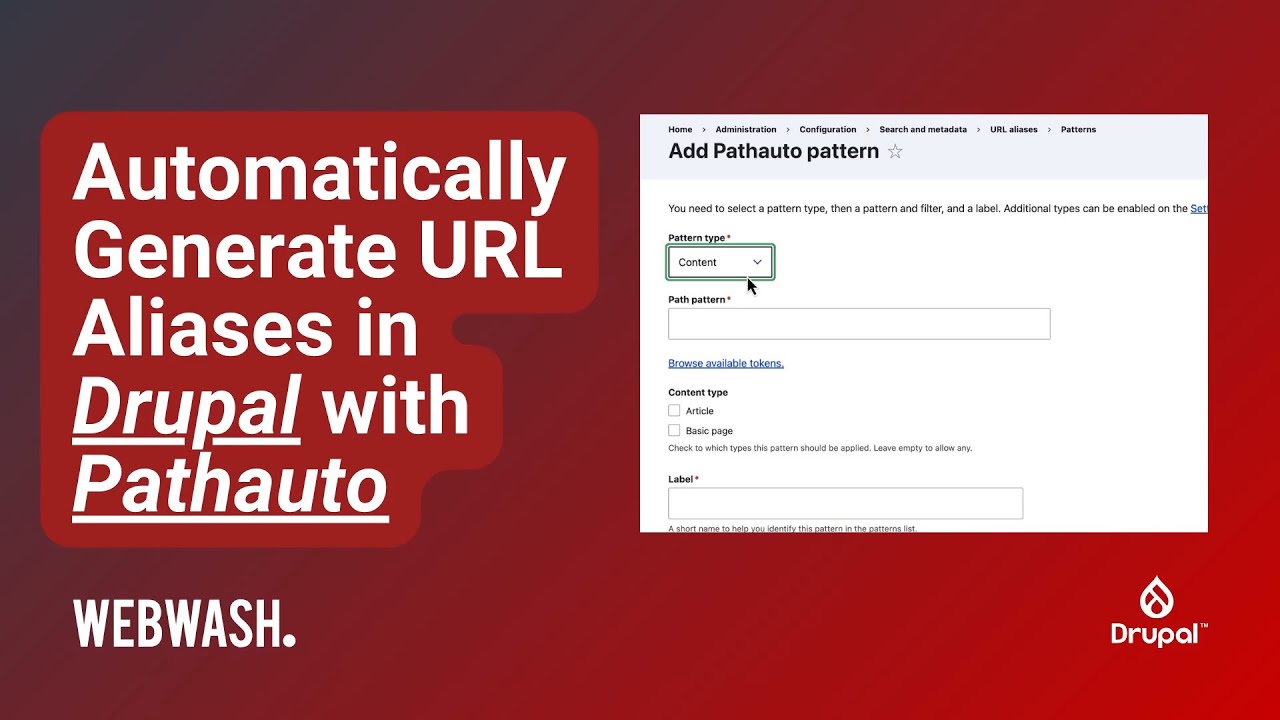Viewport: 1280px width, 720px height.
Task: Click the Content type section label
Action: pos(698,393)
